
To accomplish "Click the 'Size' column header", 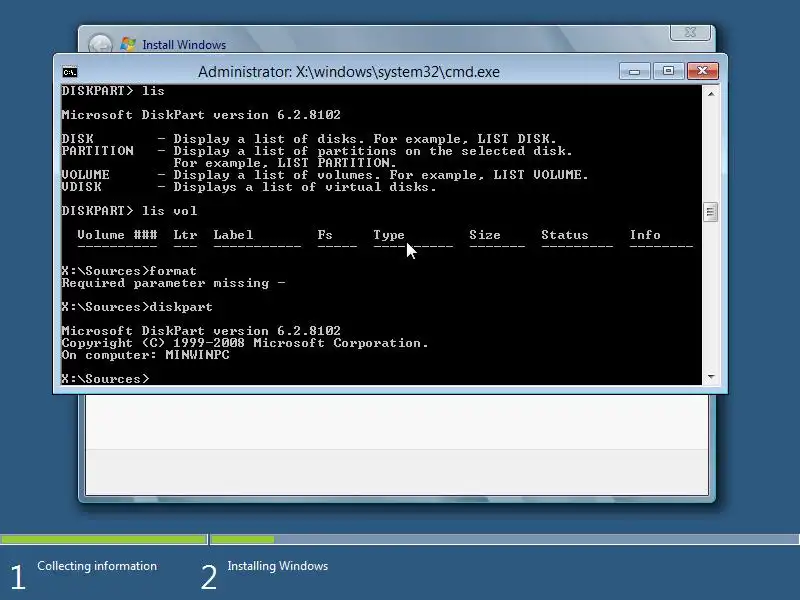I will coord(485,235).
